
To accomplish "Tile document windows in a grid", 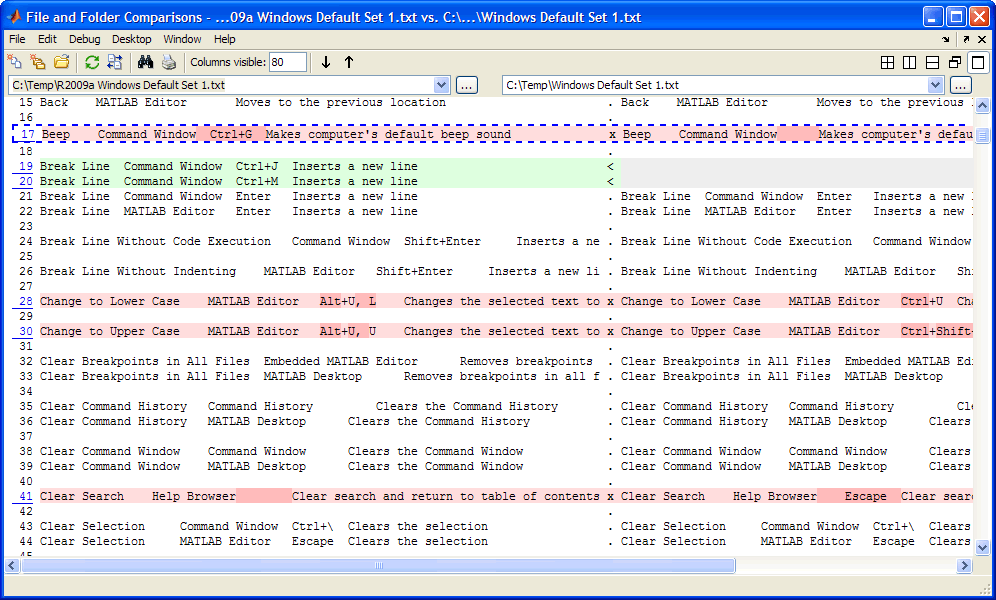I will pos(887,62).
